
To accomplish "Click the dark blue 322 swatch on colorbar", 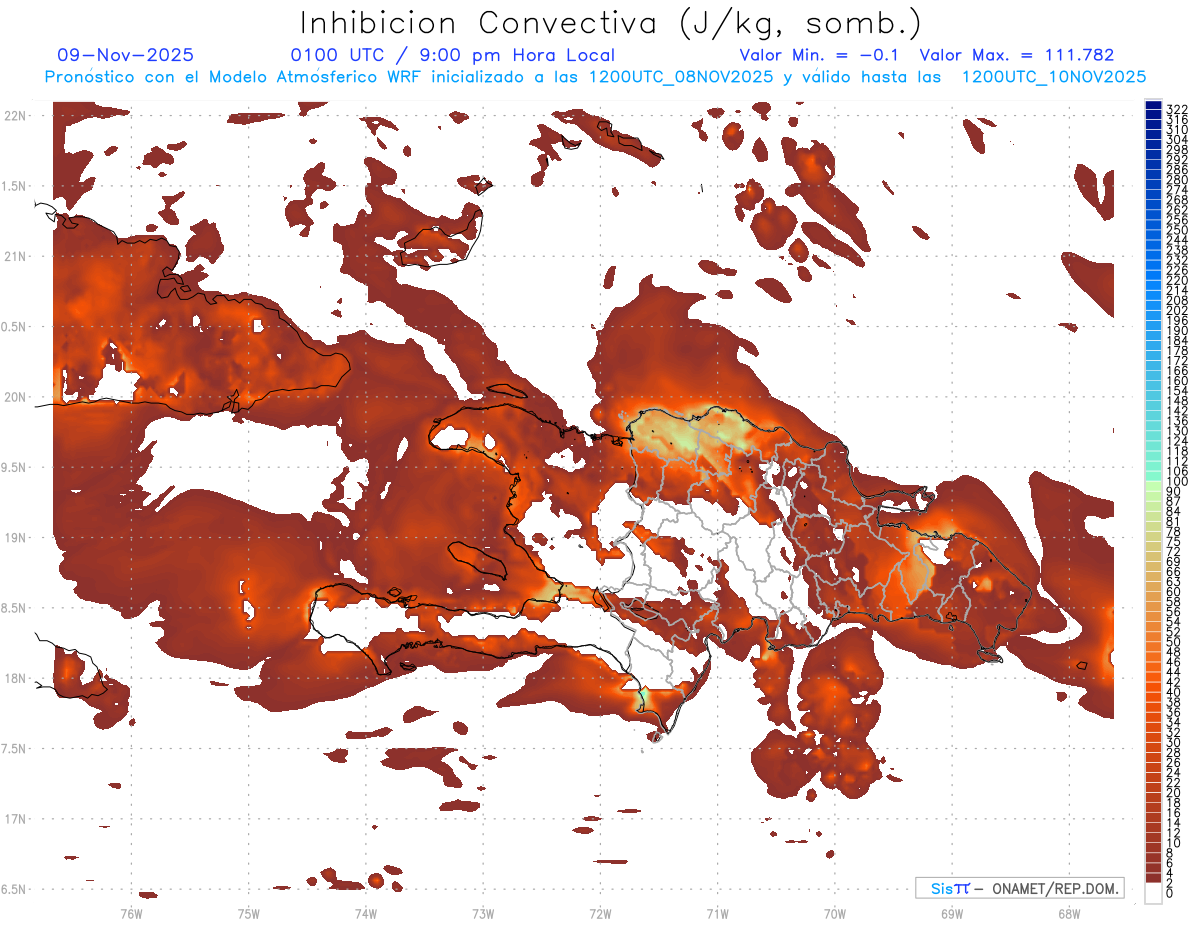I will pyautogui.click(x=1153, y=106).
